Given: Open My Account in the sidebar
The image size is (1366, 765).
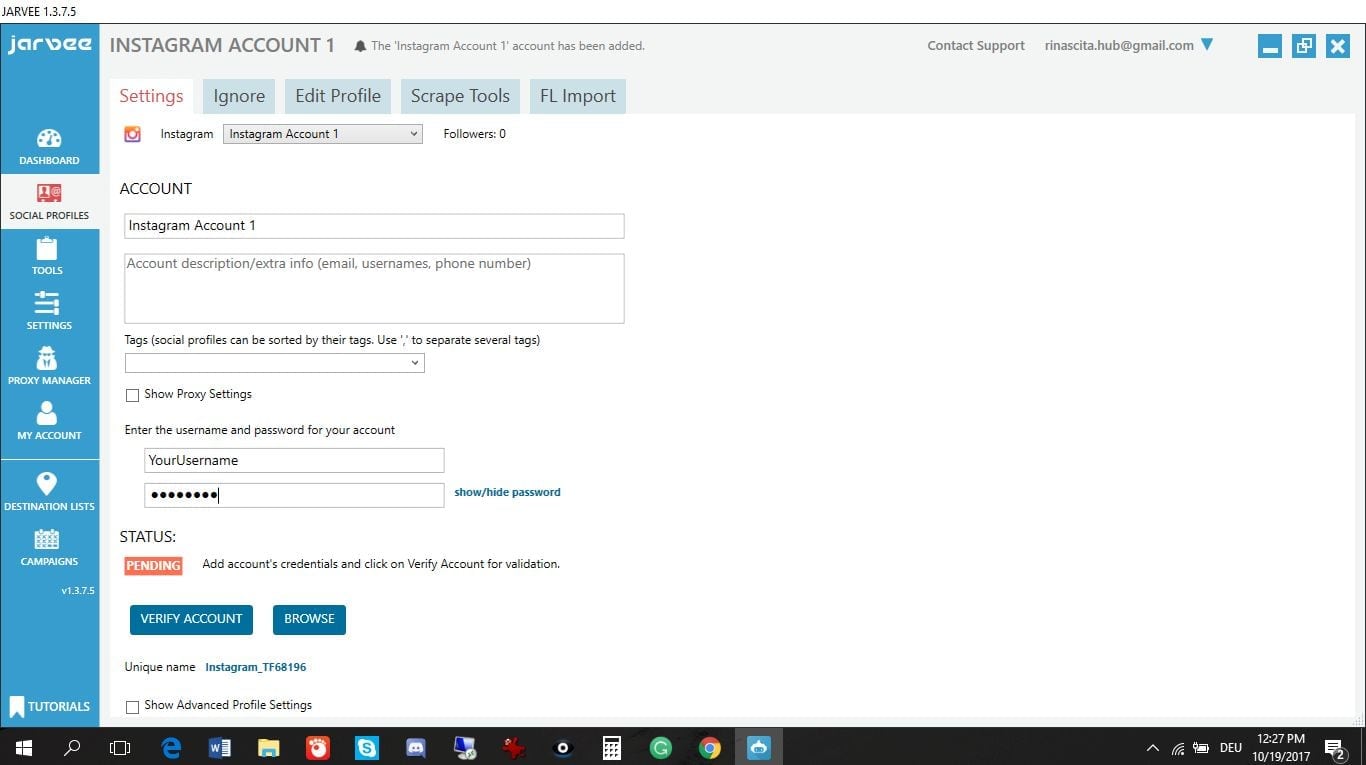Looking at the screenshot, I should pos(49,421).
